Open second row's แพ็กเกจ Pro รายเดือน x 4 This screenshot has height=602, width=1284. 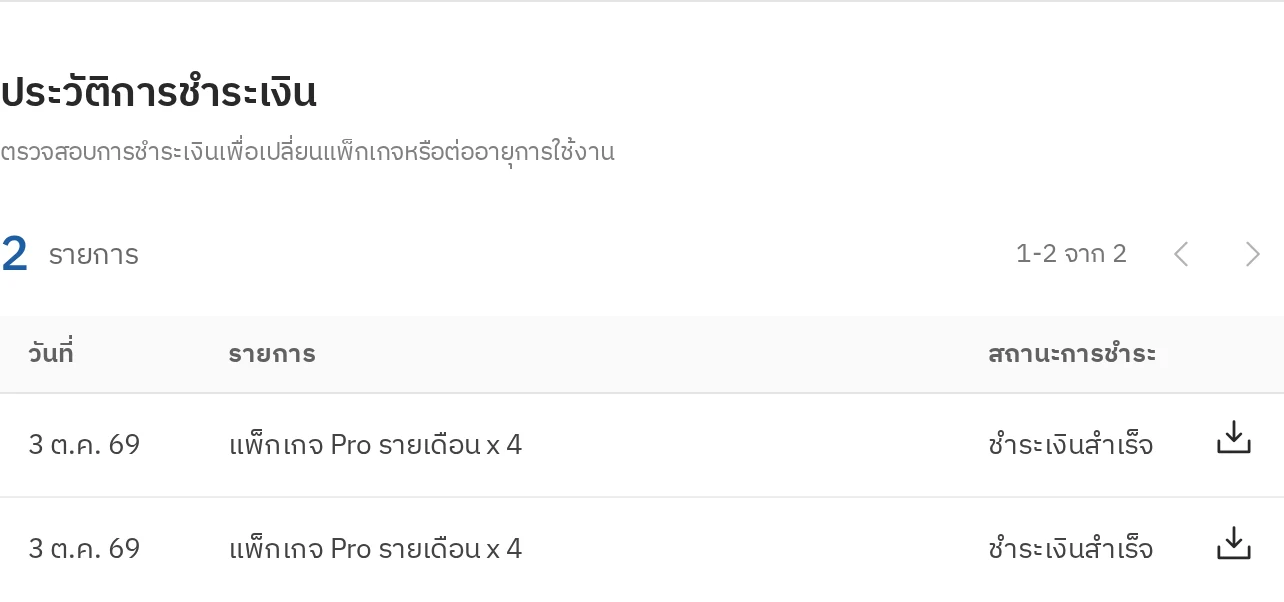tap(375, 549)
